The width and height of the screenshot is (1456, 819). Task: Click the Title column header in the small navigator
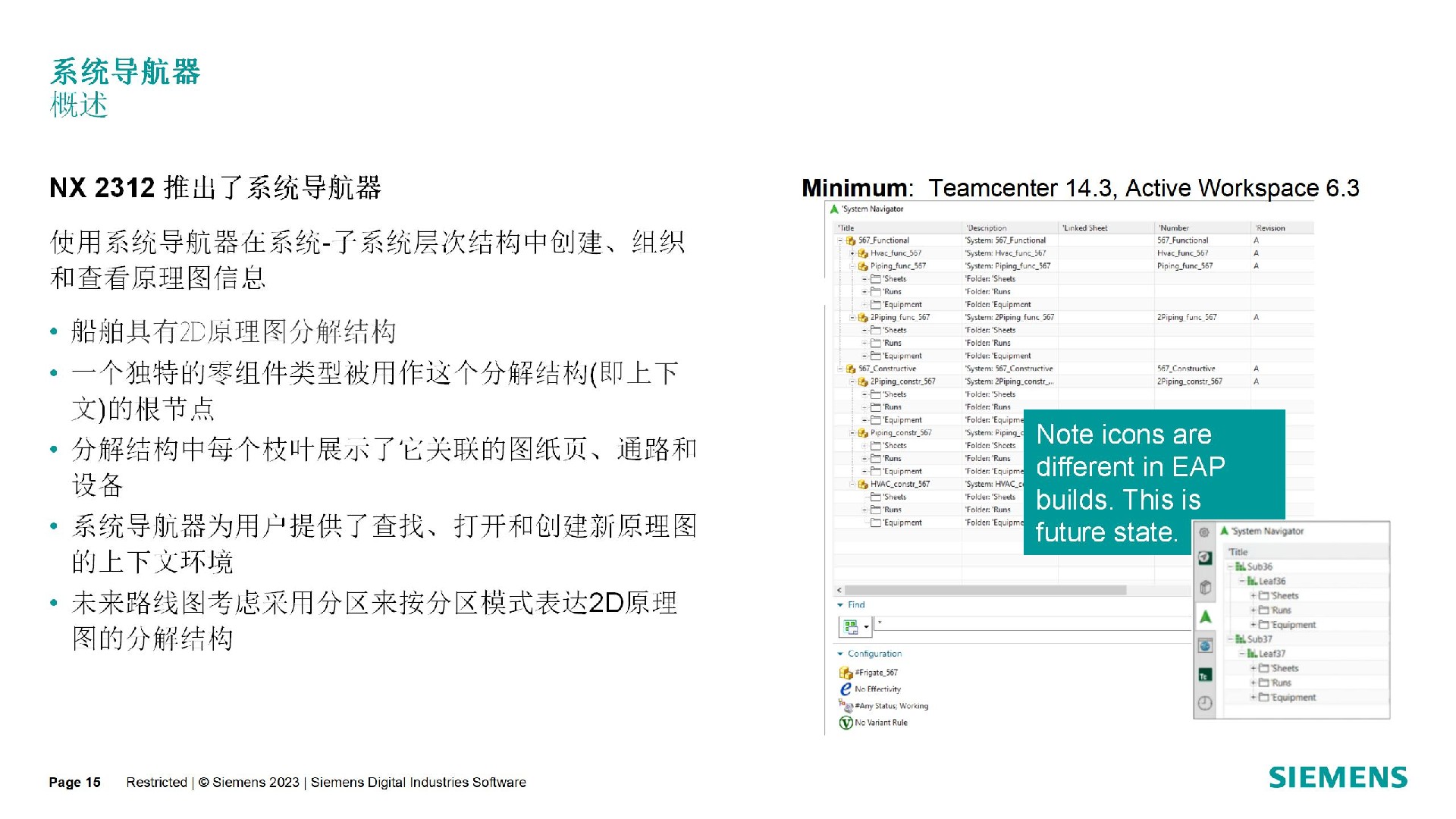tap(1307, 552)
